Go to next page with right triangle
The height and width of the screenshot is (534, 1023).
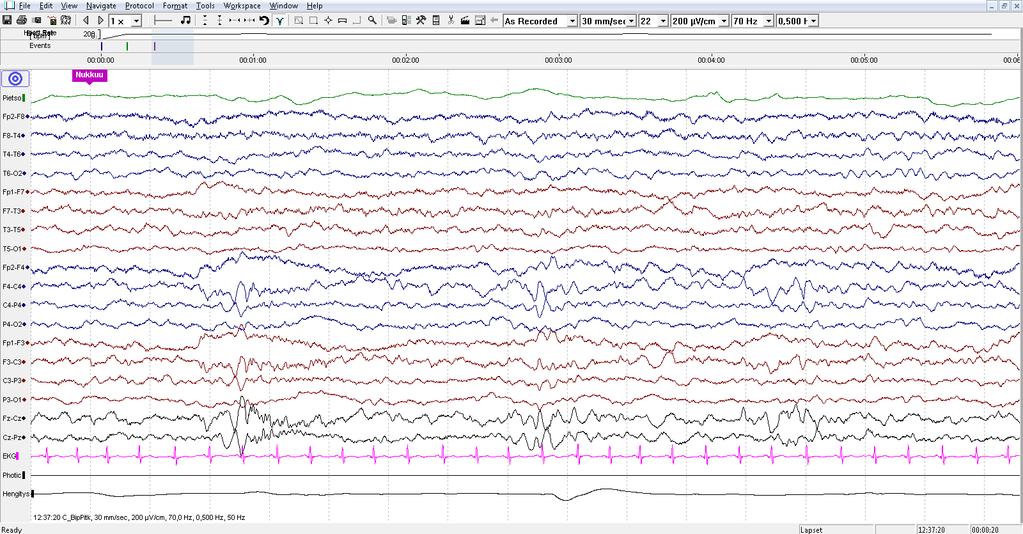click(100, 20)
